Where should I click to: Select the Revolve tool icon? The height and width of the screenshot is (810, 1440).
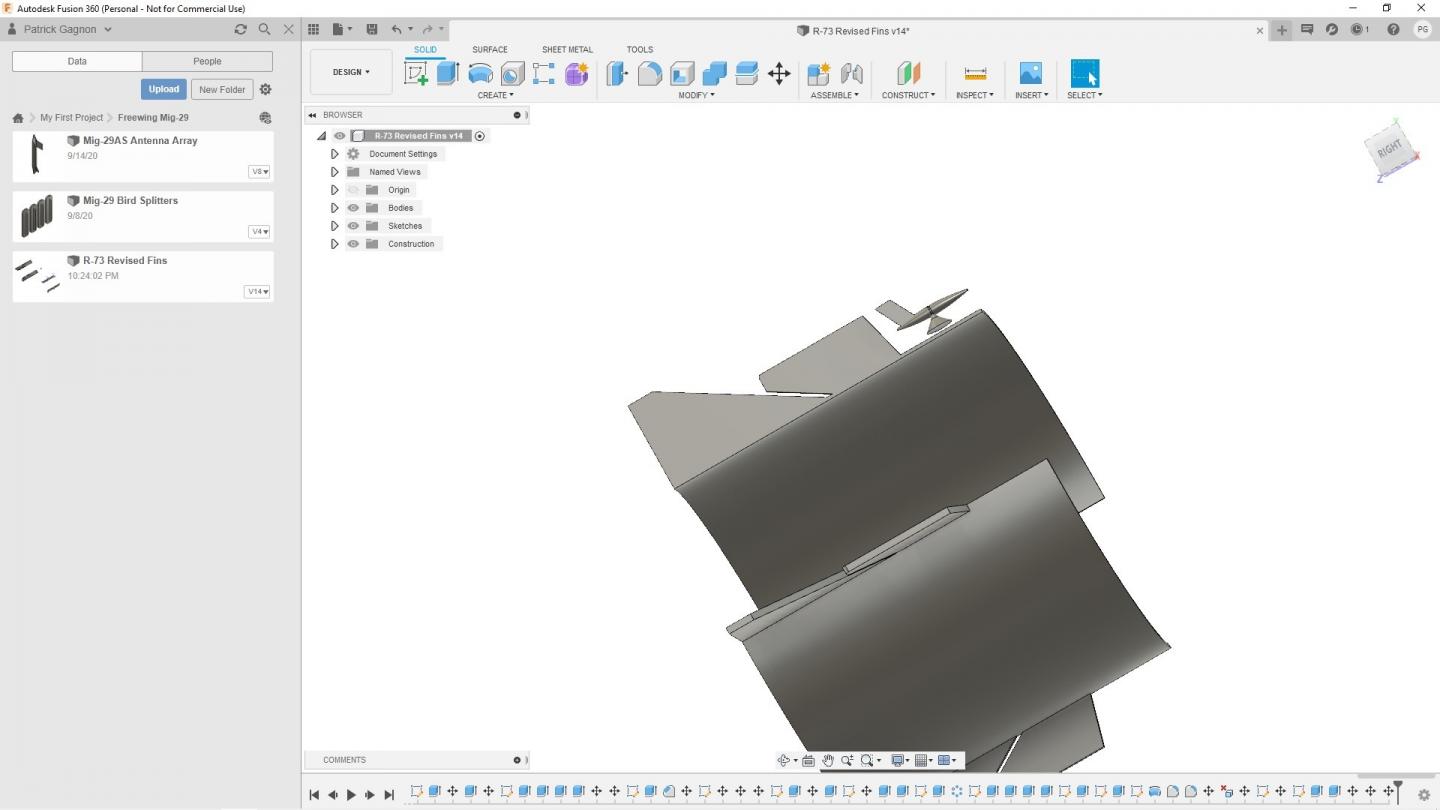tap(480, 73)
